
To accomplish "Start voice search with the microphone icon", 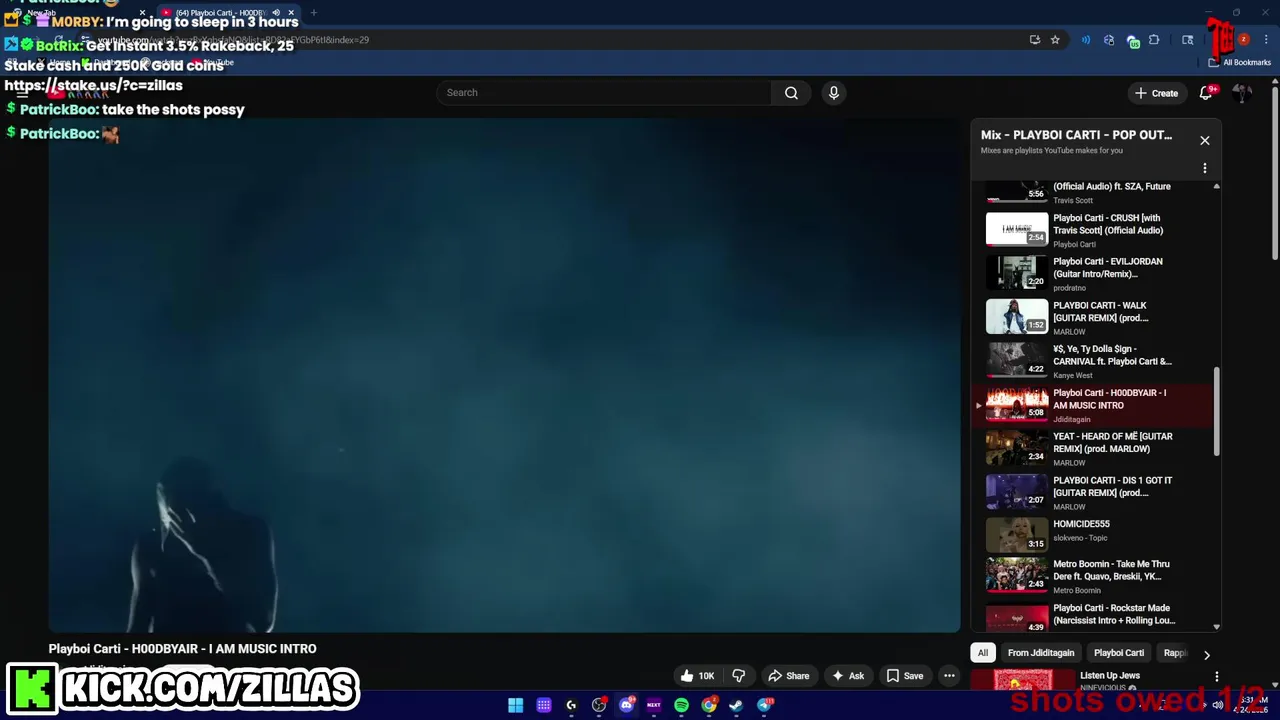I will click(834, 93).
